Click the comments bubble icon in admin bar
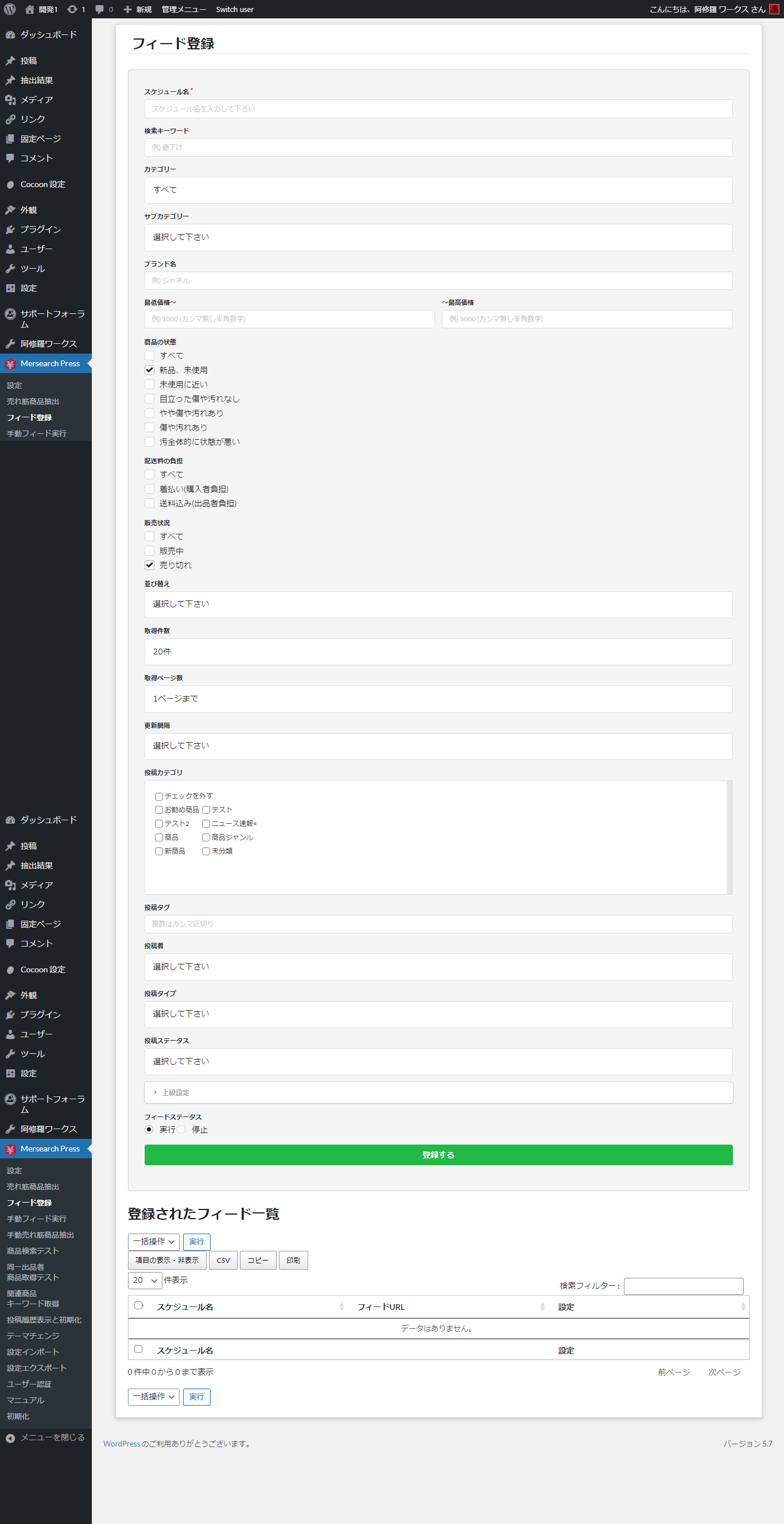Viewport: 784px width, 1524px height. coord(99,9)
